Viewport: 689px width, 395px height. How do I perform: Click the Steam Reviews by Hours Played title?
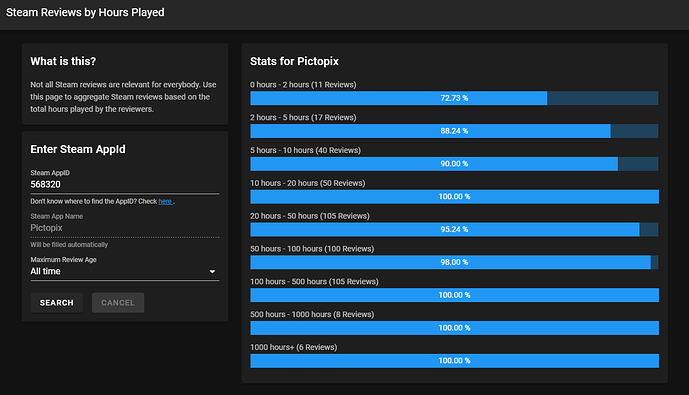85,12
